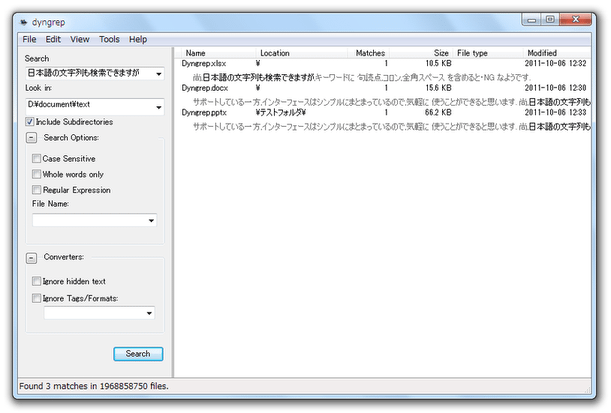Sort results by Matches column

coord(369,53)
